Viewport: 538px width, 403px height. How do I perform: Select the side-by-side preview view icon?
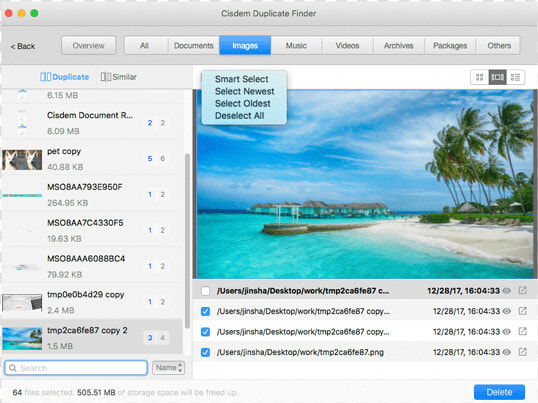(497, 77)
